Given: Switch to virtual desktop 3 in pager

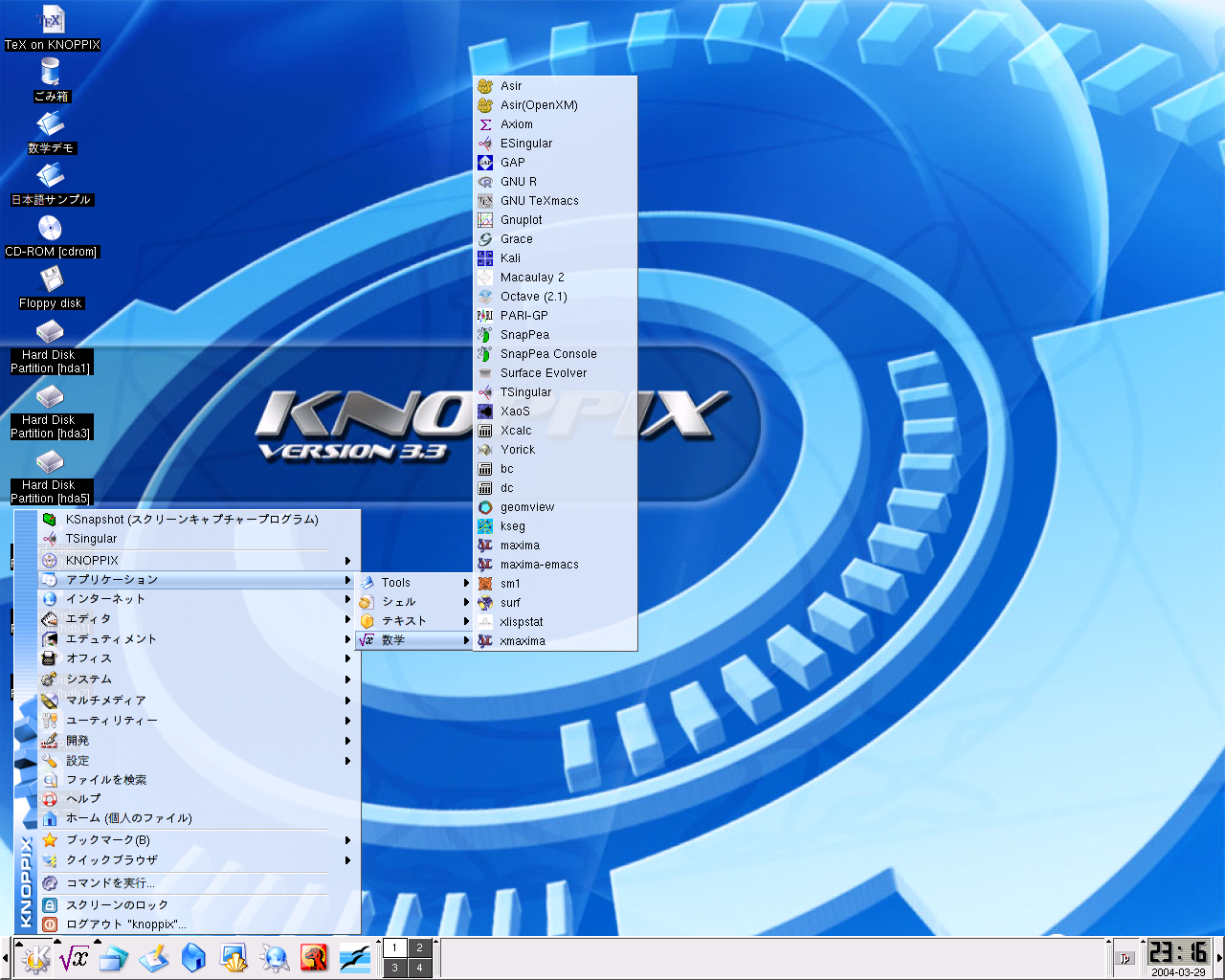Looking at the screenshot, I should pyautogui.click(x=395, y=968).
